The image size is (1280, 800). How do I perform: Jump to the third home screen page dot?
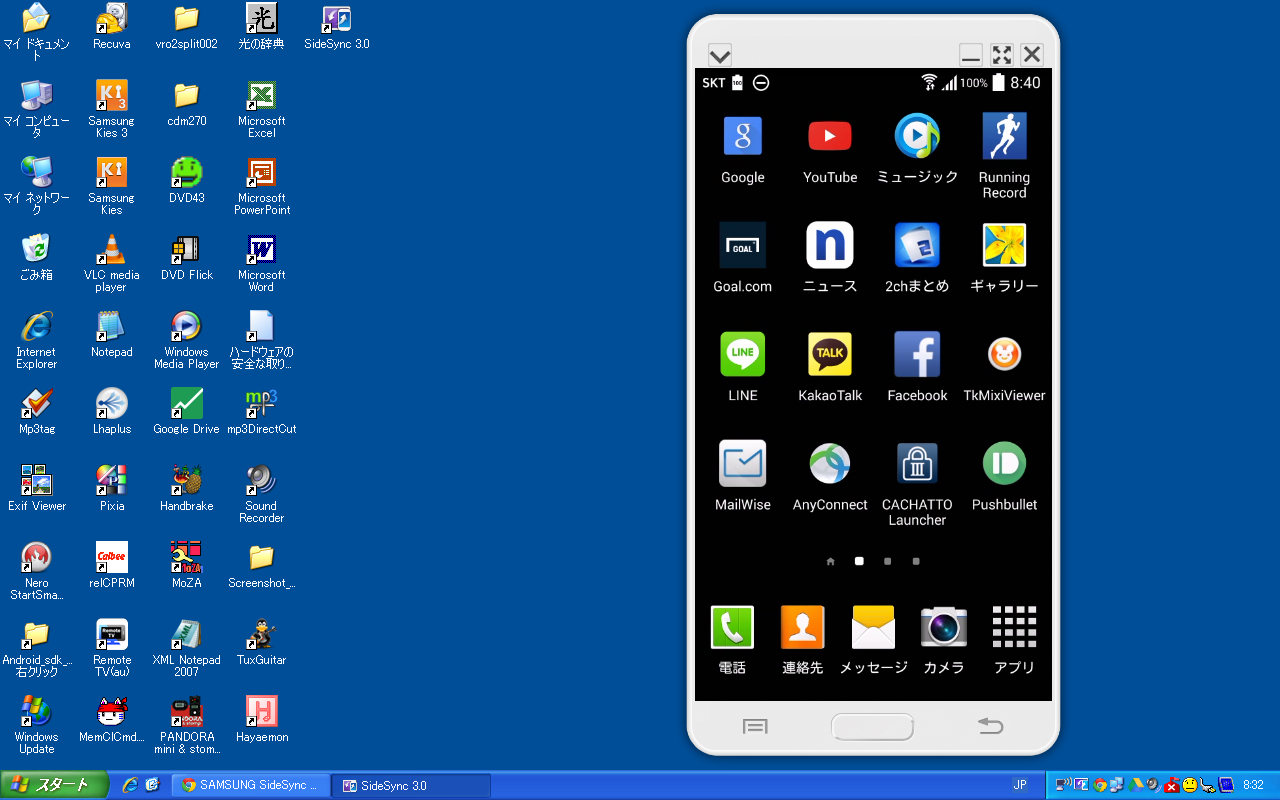[x=887, y=562]
